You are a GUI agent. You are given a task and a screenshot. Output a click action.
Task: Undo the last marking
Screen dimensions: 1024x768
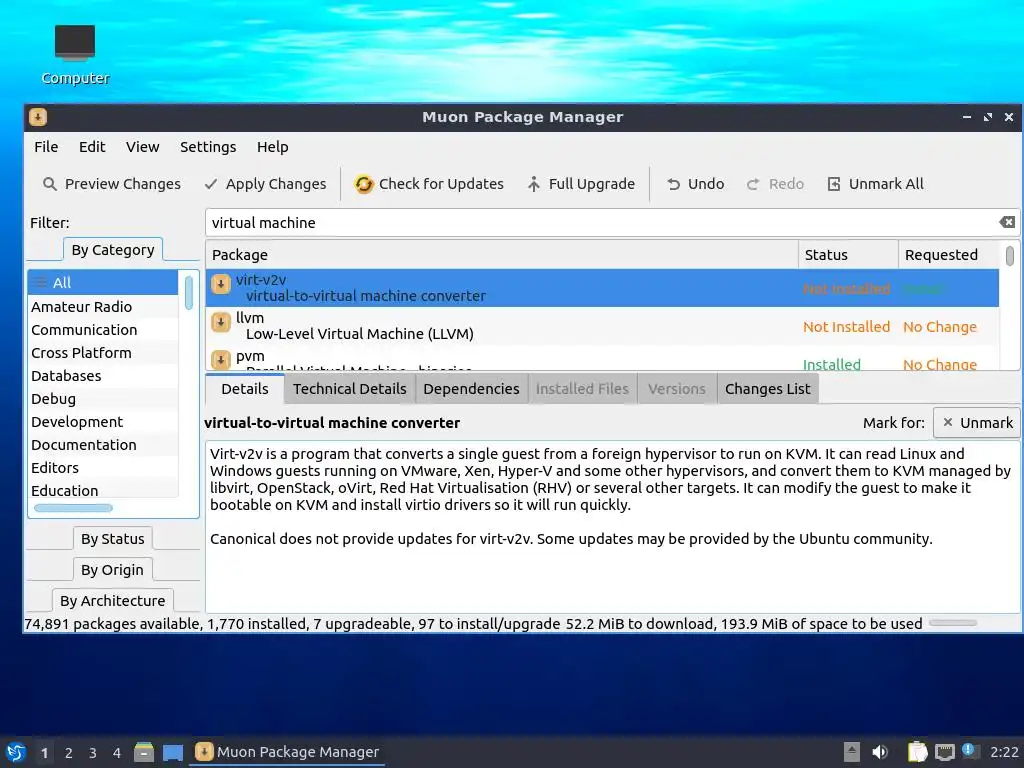coord(696,184)
